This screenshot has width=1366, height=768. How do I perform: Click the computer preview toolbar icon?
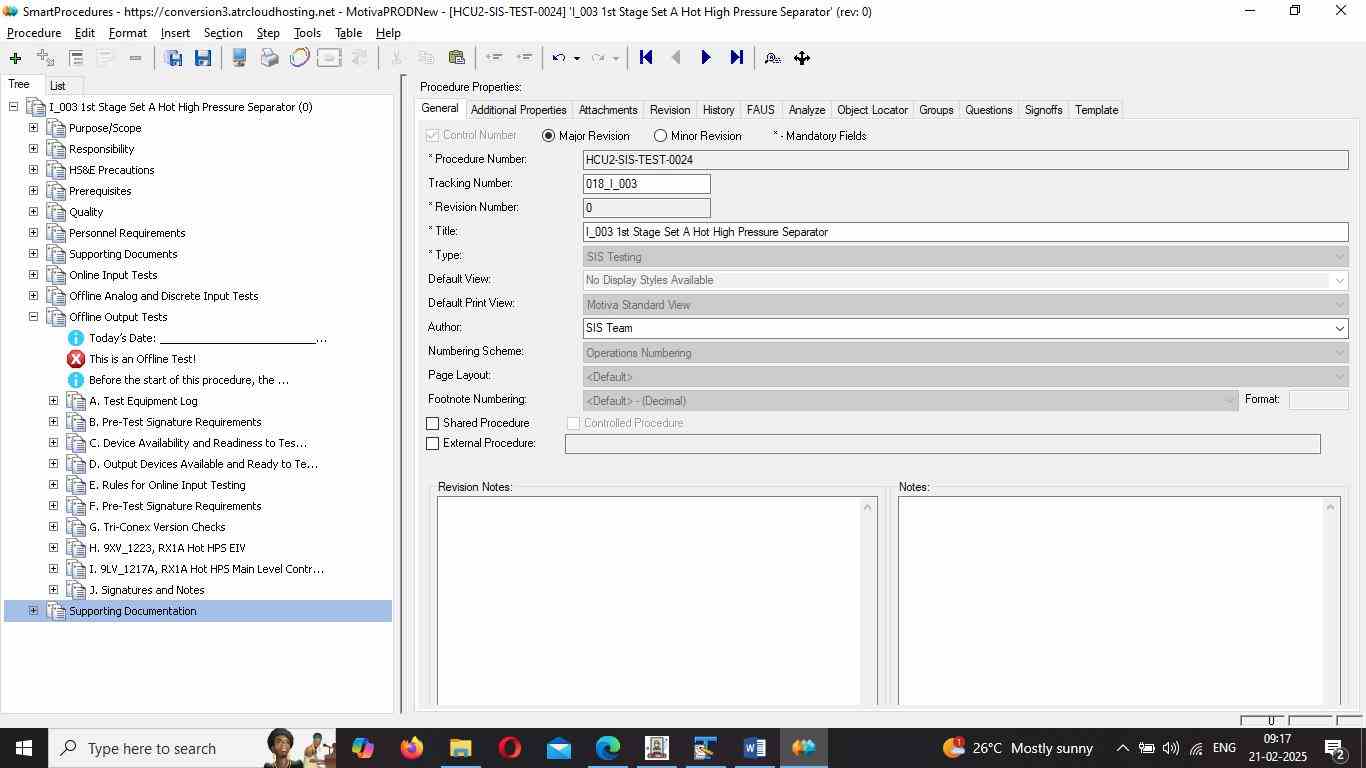(x=239, y=58)
